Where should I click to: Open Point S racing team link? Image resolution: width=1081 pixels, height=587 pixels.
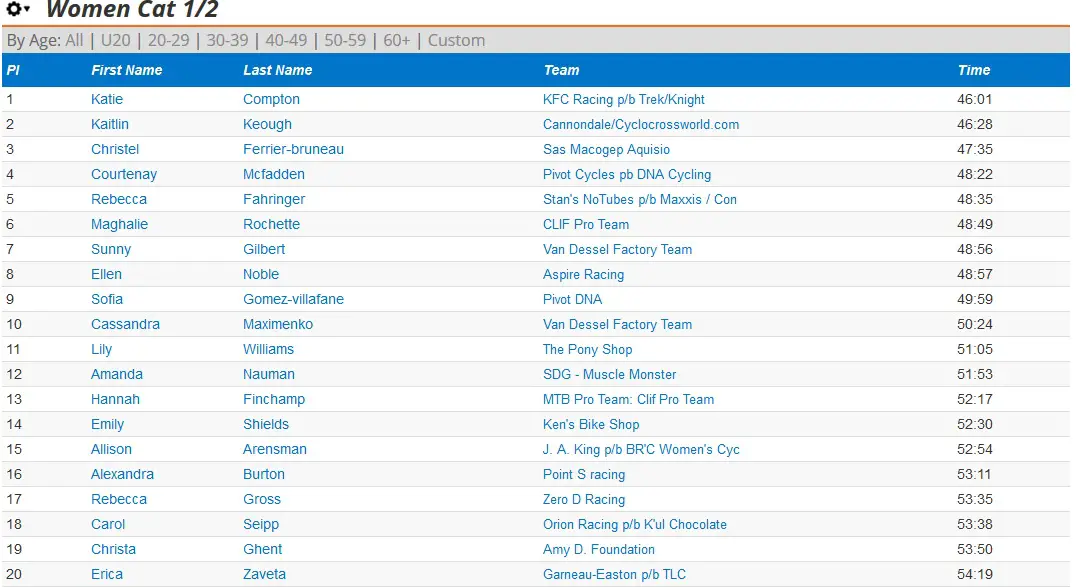[584, 474]
